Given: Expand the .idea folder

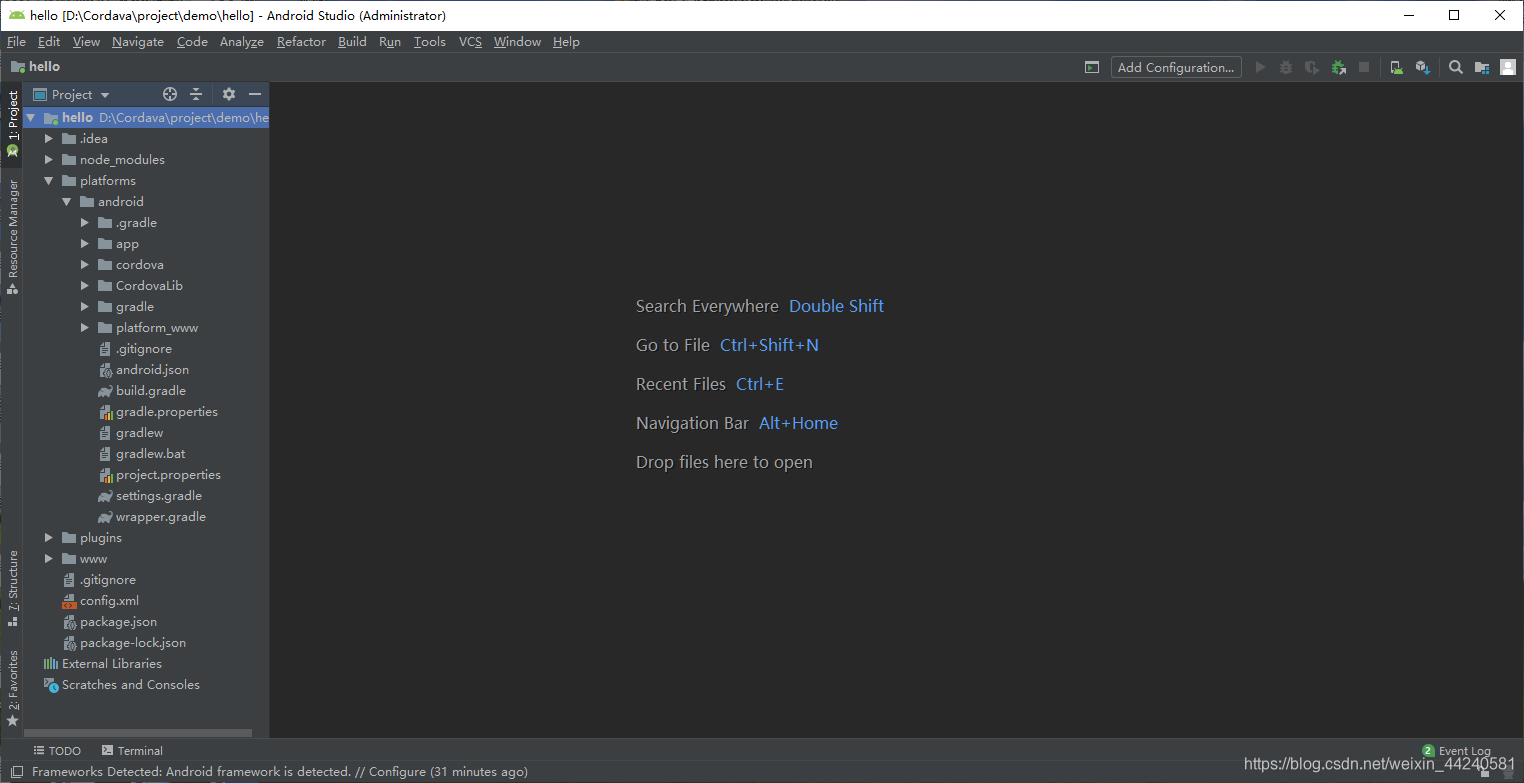Looking at the screenshot, I should [49, 138].
